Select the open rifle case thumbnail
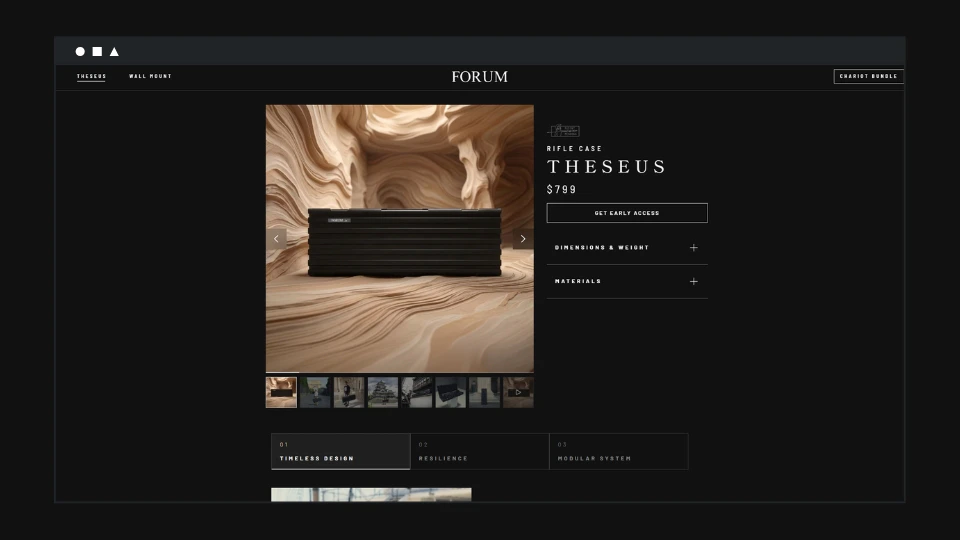Image resolution: width=960 pixels, height=540 pixels. point(451,392)
